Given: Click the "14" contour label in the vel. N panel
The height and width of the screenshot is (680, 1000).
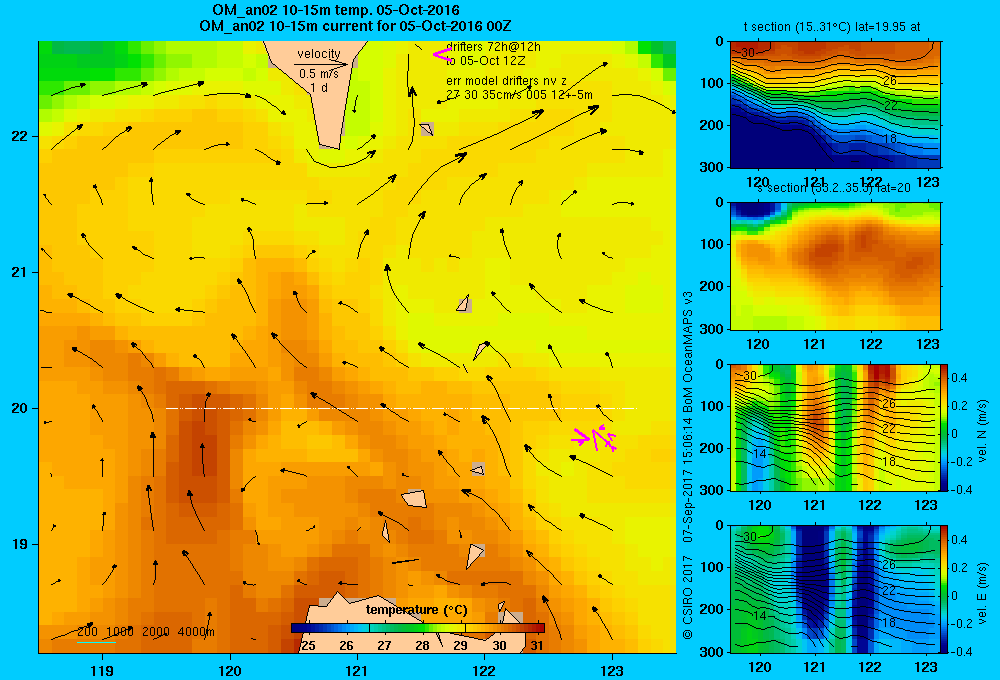Looking at the screenshot, I should click(759, 454).
